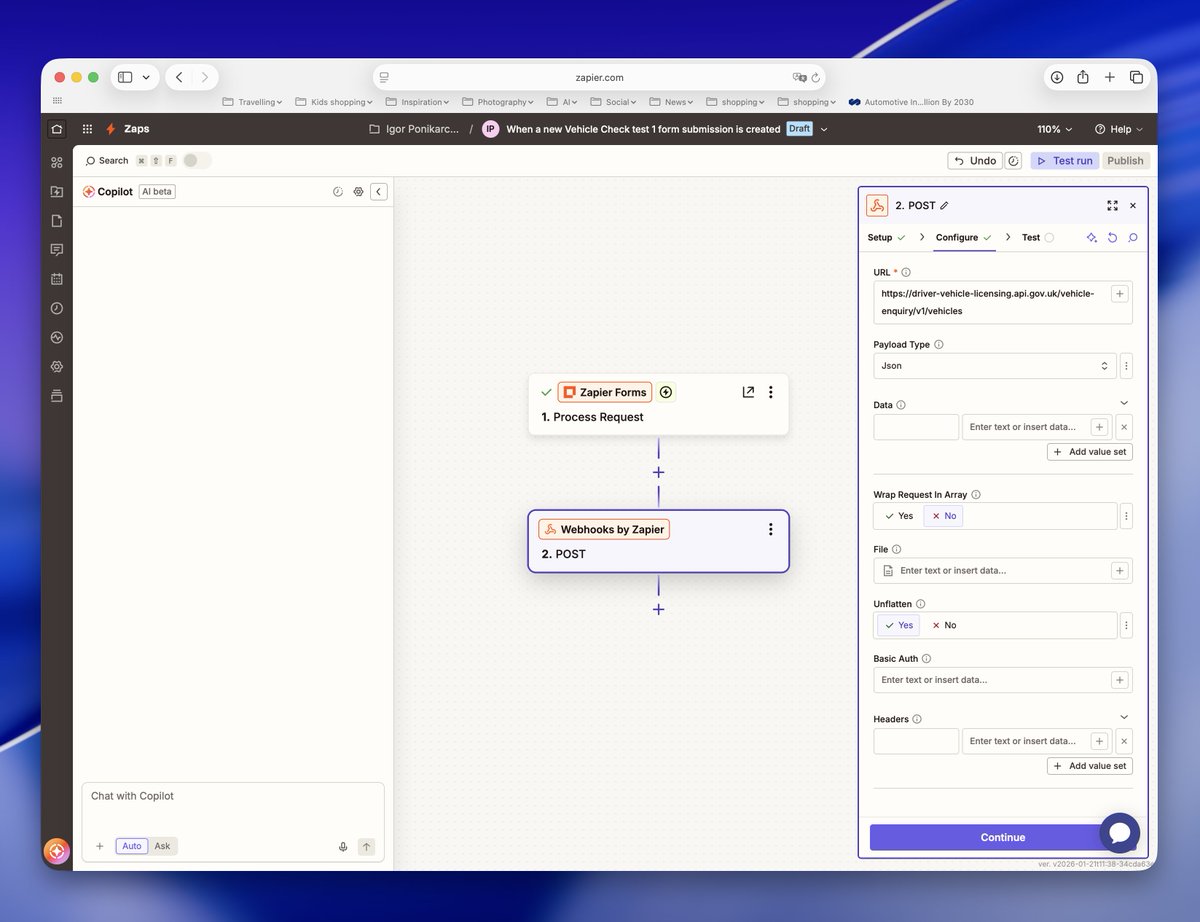Add attachment in Copilot chat
The width and height of the screenshot is (1200, 922).
(99, 846)
